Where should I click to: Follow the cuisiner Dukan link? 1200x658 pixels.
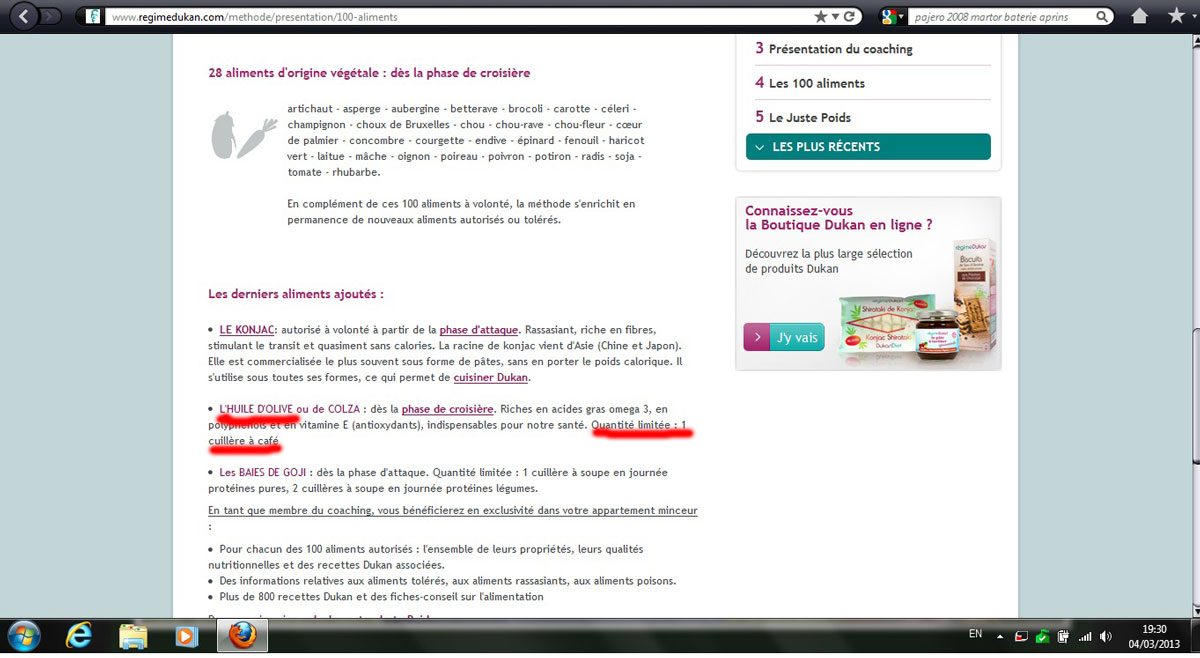point(490,378)
